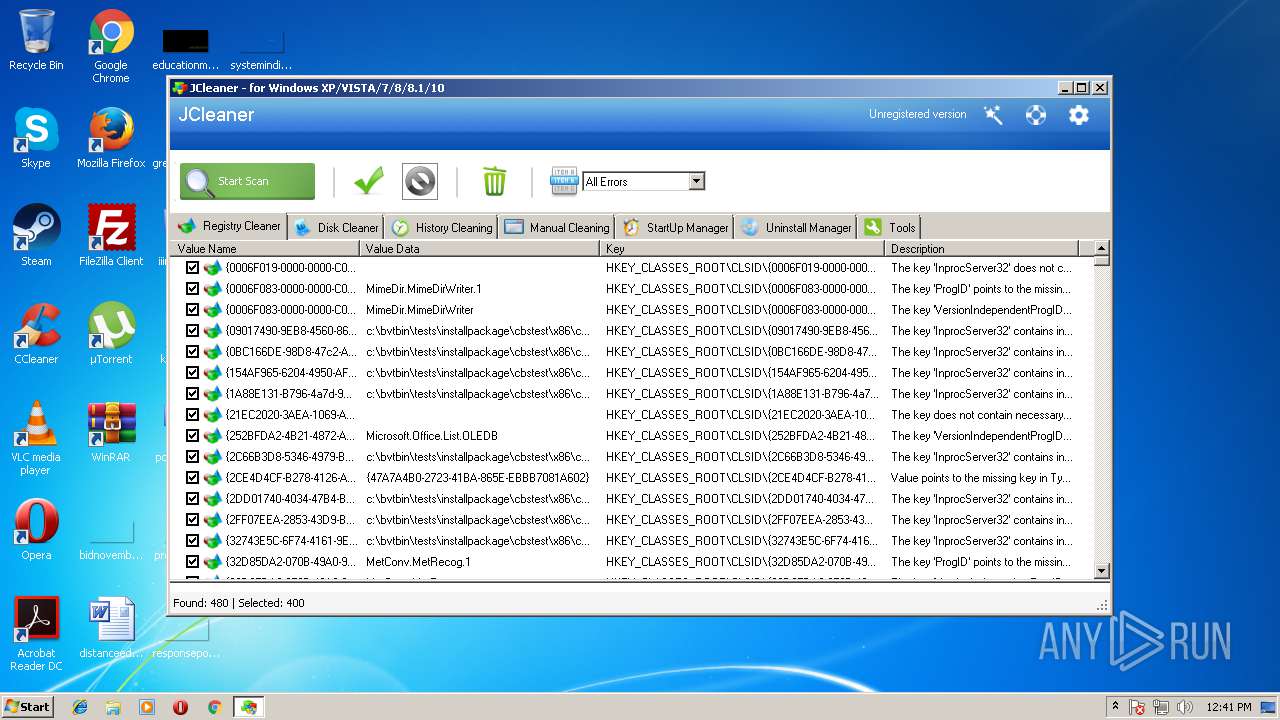Viewport: 1280px width, 720px height.
Task: Click the error filter list icon
Action: click(x=564, y=181)
